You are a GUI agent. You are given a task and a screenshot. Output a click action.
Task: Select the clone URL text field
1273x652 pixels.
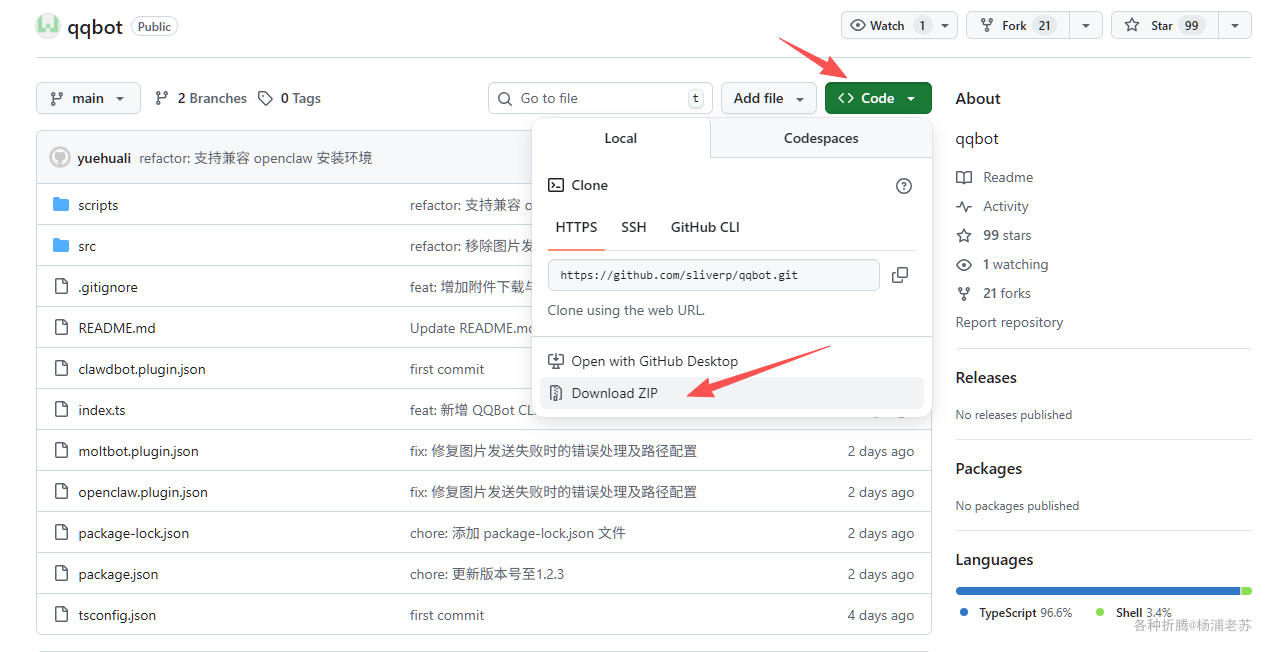(x=714, y=275)
